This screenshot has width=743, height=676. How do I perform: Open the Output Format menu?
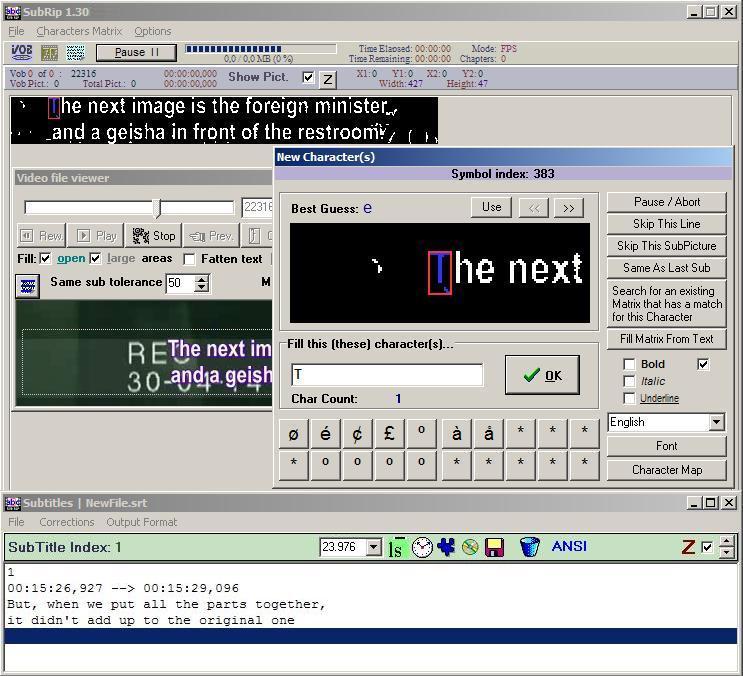[141, 522]
